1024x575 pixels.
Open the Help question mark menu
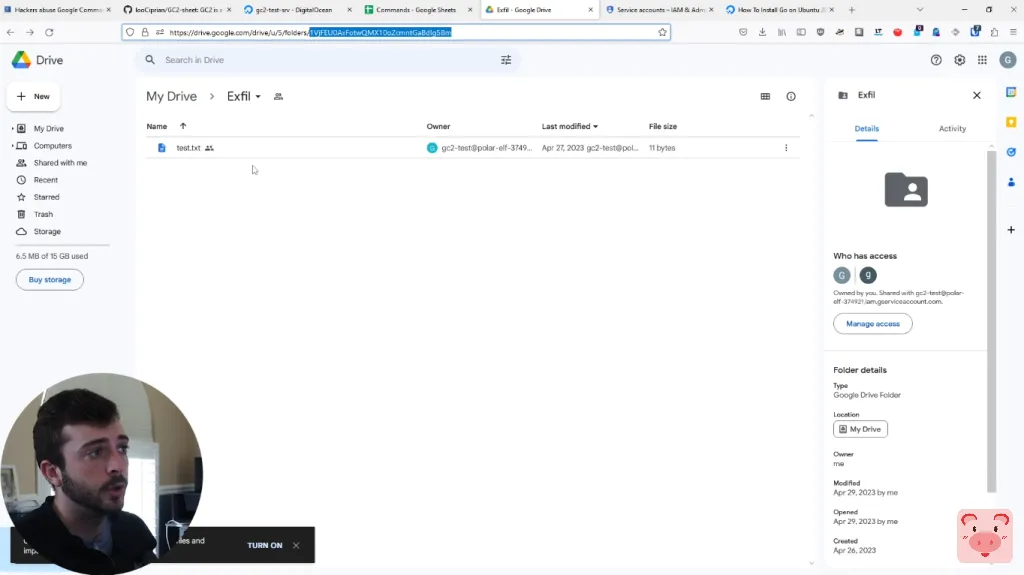pyautogui.click(x=936, y=60)
